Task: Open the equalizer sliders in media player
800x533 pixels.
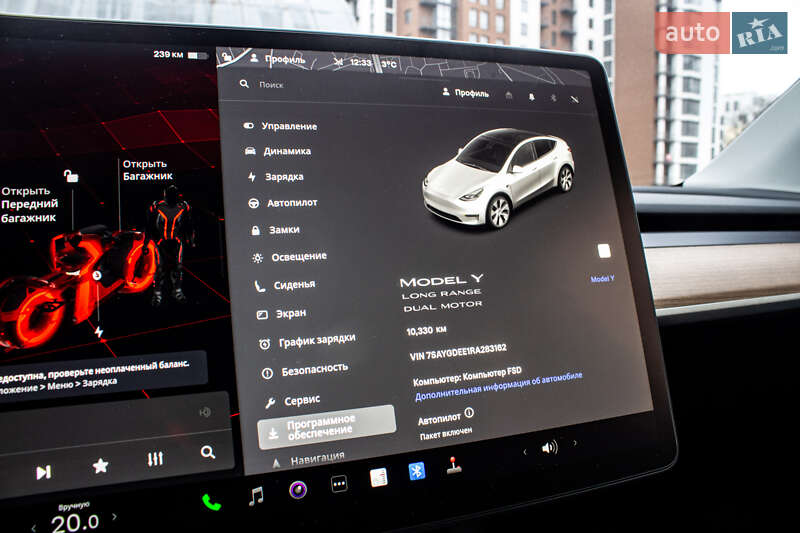Action: [155, 459]
